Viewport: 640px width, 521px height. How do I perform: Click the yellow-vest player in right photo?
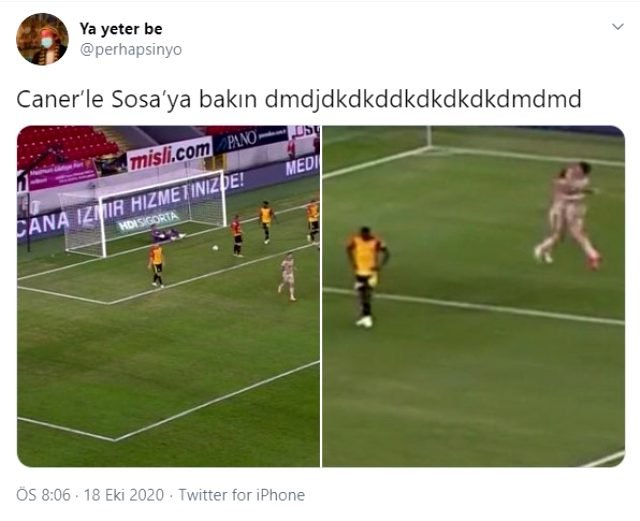[x=366, y=277]
